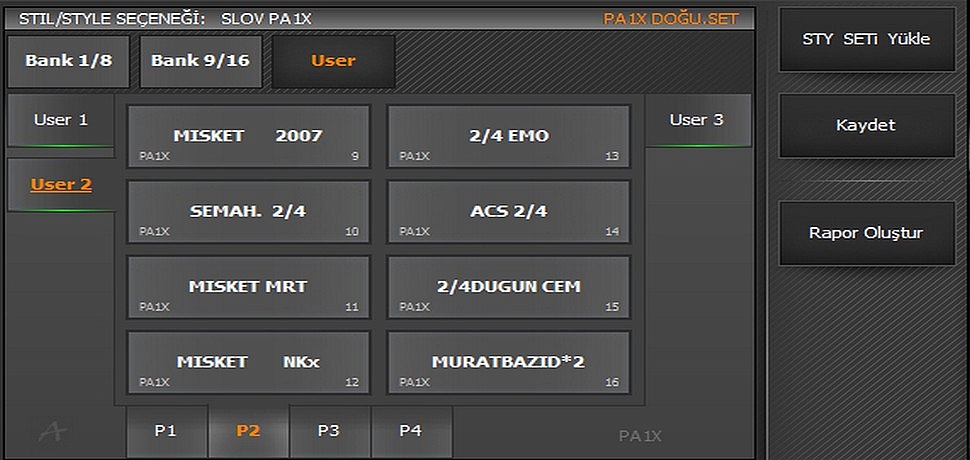This screenshot has width=970, height=460.
Task: Open page P4
Action: point(410,431)
